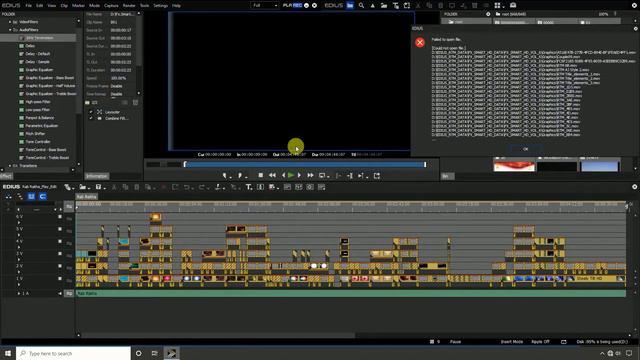Step forward one frame
Viewport: 640px width, 360px height.
pyautogui.click(x=299, y=176)
